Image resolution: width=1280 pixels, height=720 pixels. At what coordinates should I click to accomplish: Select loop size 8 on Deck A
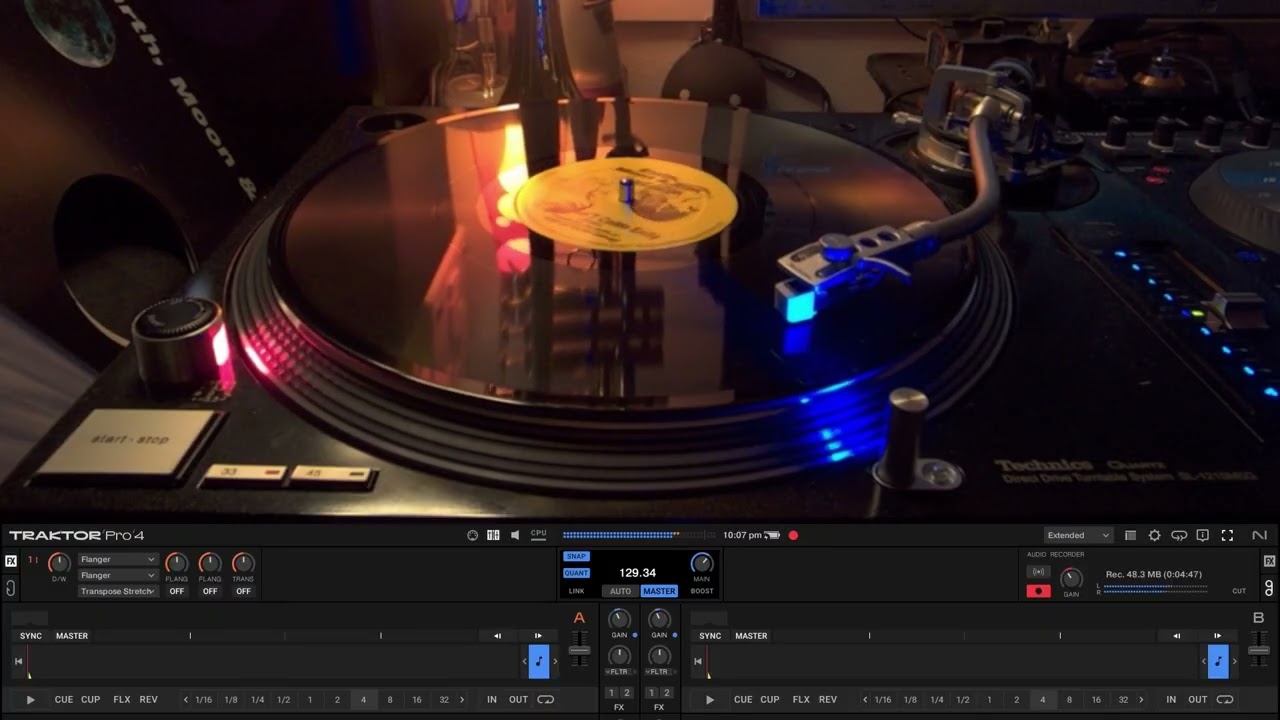click(x=390, y=700)
